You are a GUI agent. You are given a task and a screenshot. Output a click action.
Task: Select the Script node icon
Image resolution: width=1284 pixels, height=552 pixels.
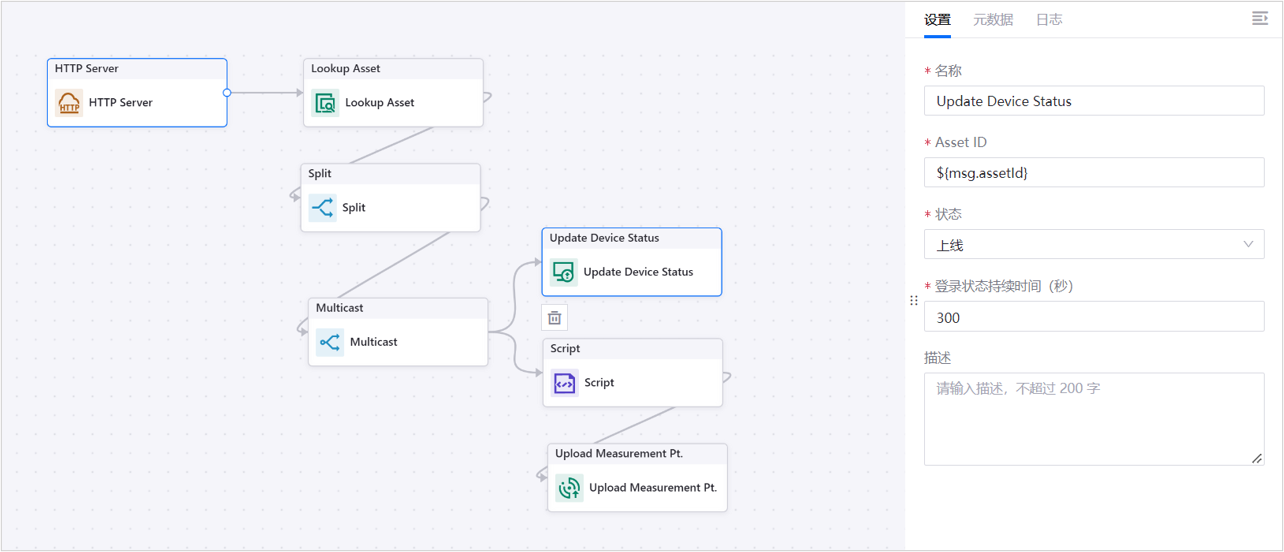564,383
